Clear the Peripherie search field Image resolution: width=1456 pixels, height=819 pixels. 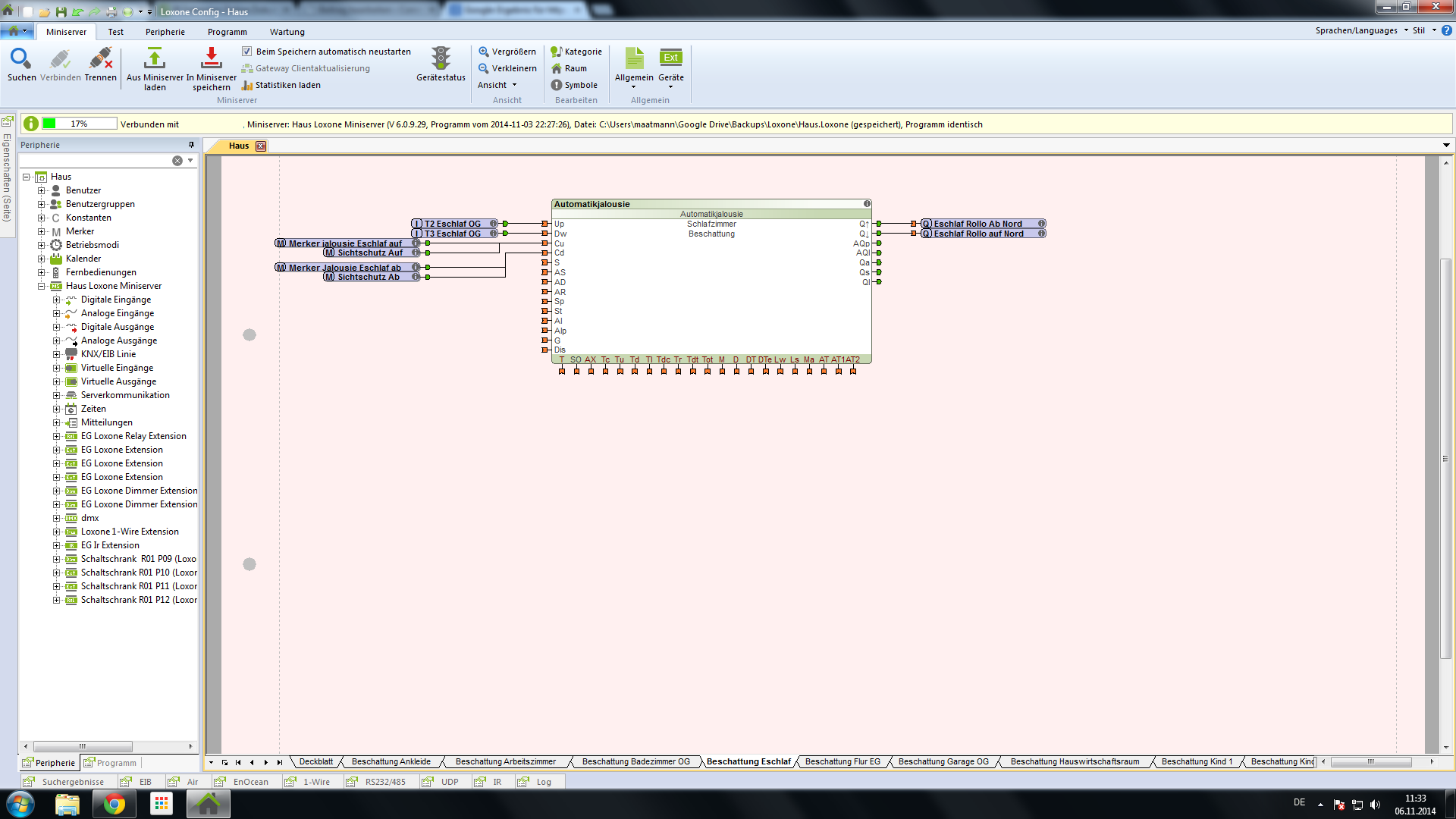point(177,161)
